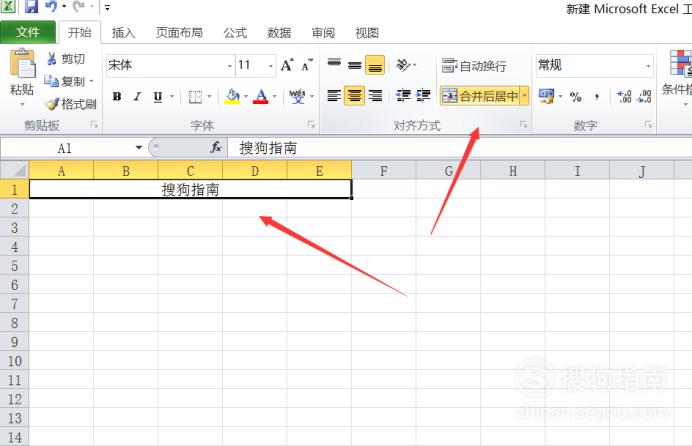This screenshot has width=692, height=446.
Task: Set middle vertical alignment
Action: click(x=354, y=65)
